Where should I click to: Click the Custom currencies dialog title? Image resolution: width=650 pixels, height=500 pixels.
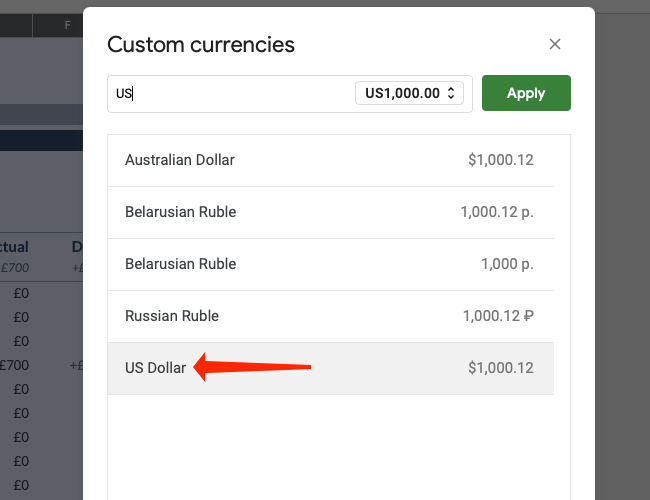point(201,44)
